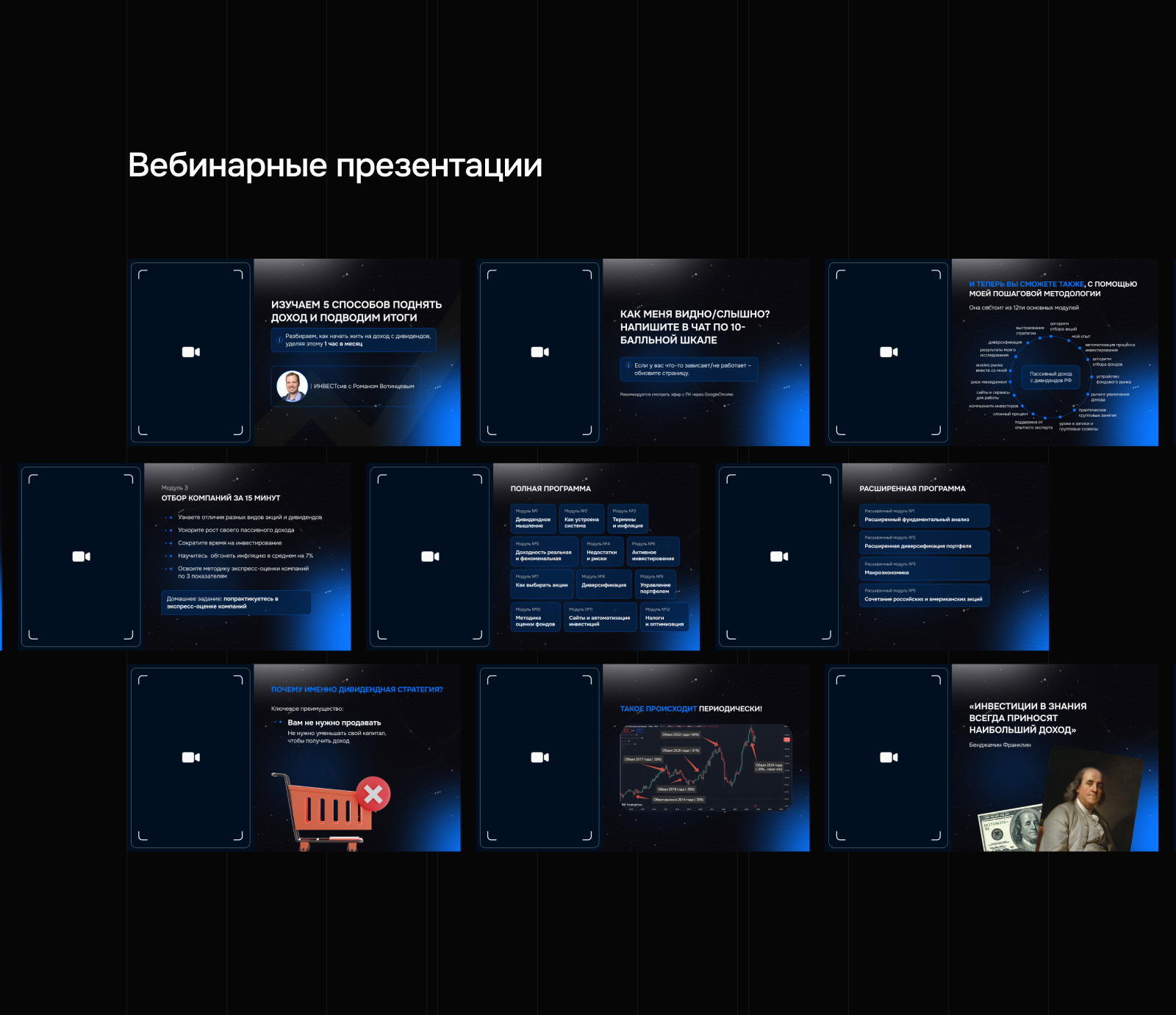Click Roman Votintsev's avatar photo
1176x1015 pixels.
click(x=293, y=386)
